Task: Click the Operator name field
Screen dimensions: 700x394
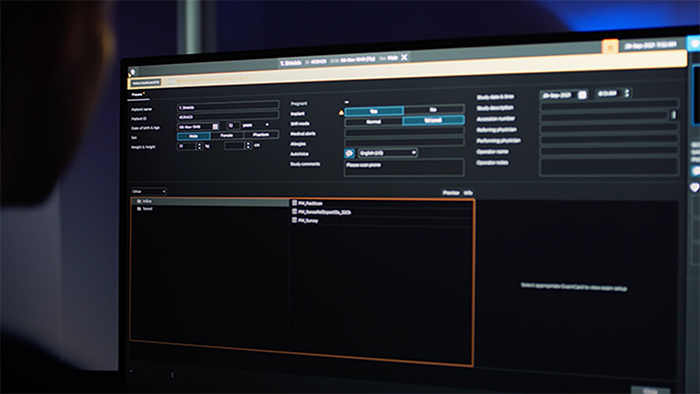Action: pos(610,150)
